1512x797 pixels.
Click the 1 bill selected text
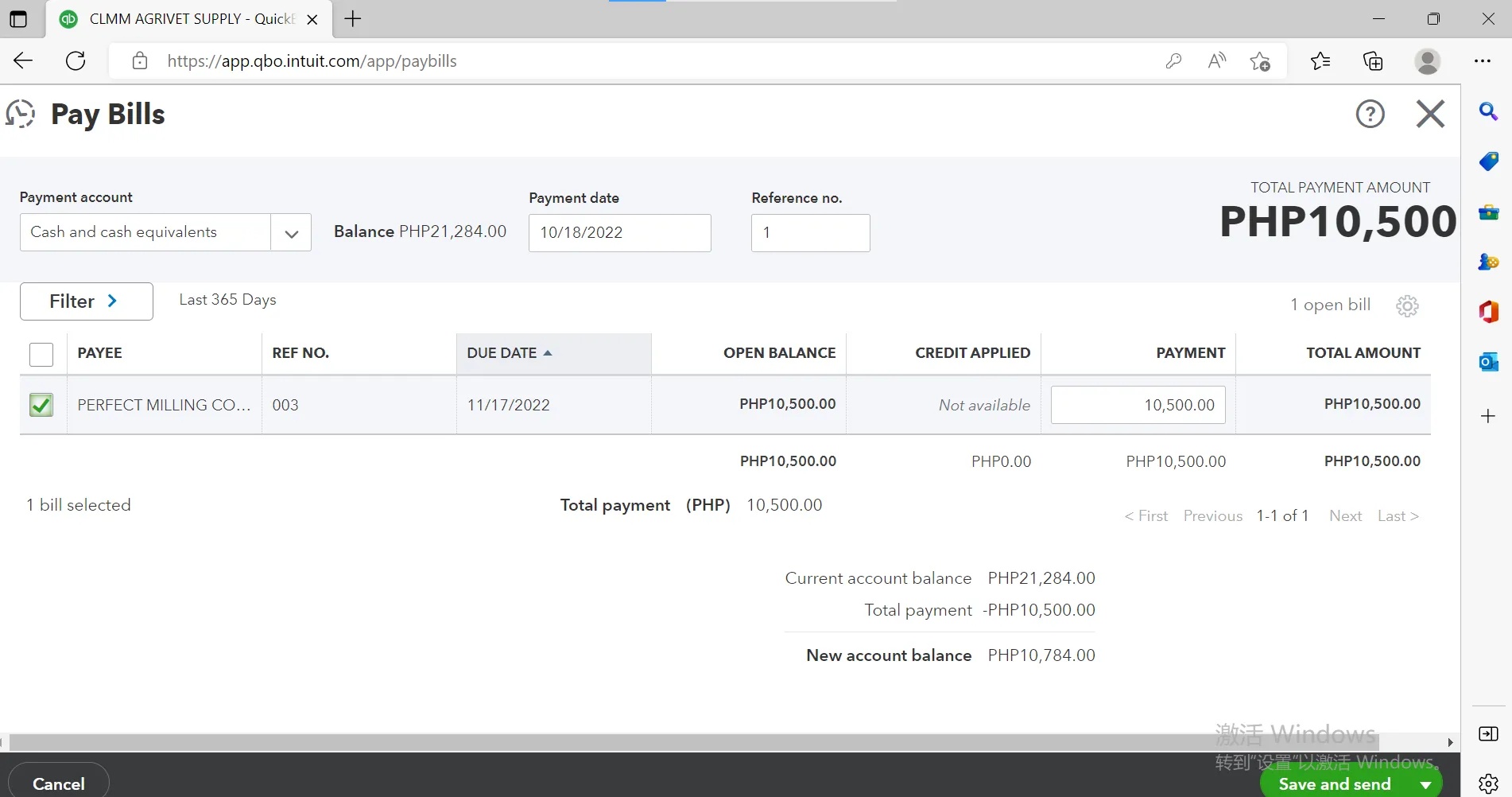tap(78, 505)
